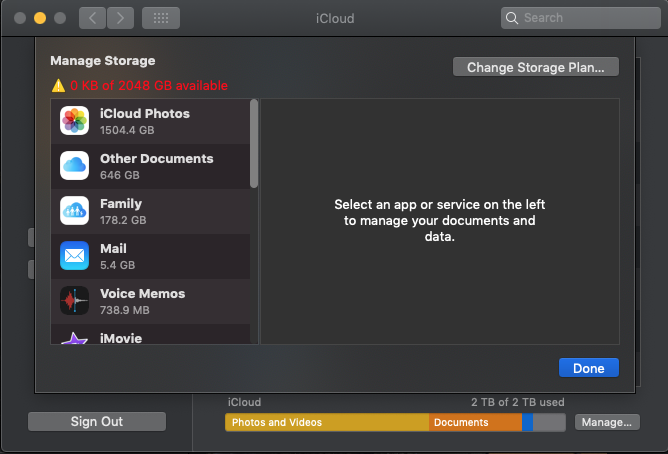Click the Family sharing icon

click(x=75, y=210)
